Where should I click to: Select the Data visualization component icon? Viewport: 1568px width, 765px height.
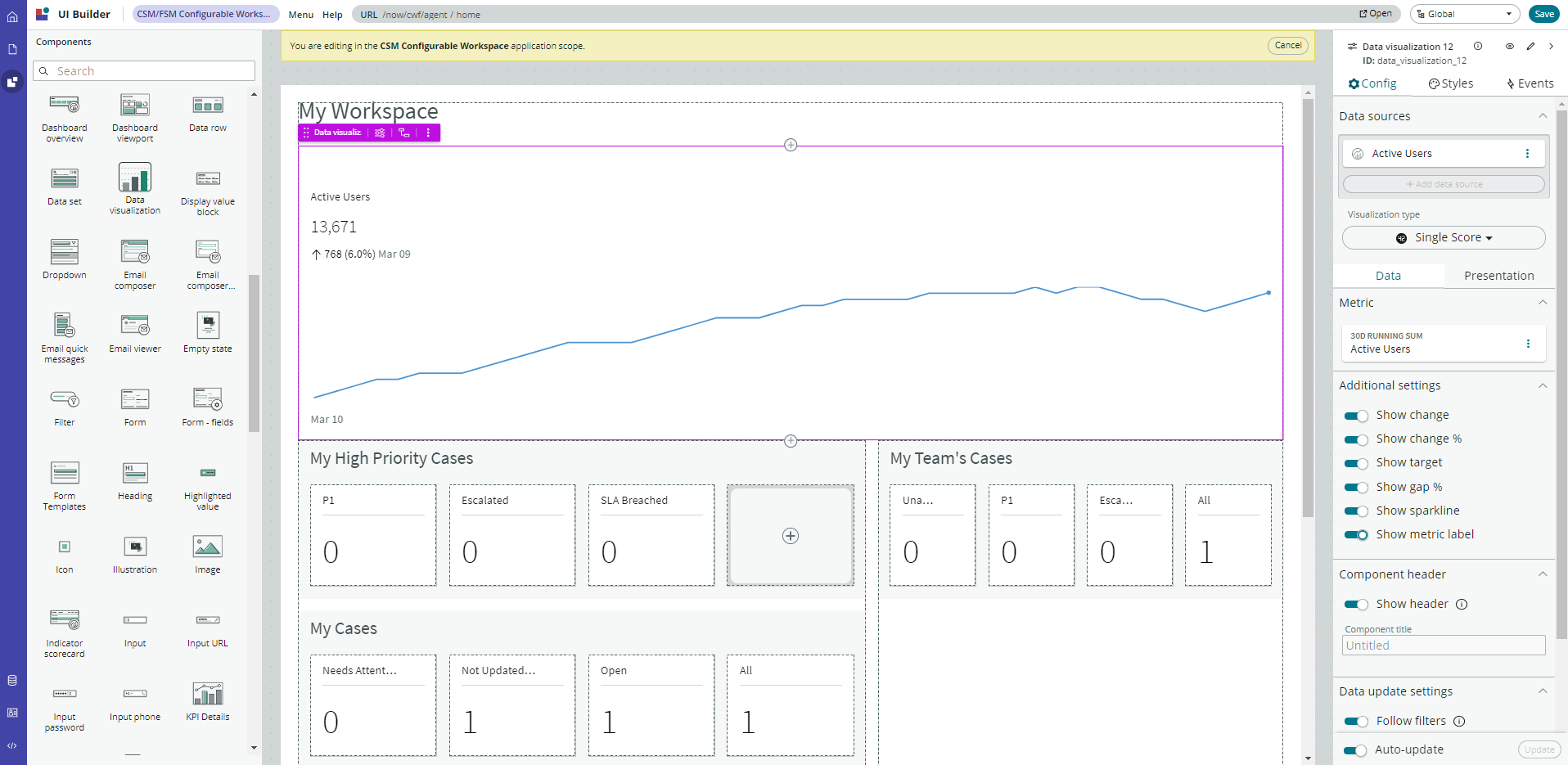pos(135,178)
